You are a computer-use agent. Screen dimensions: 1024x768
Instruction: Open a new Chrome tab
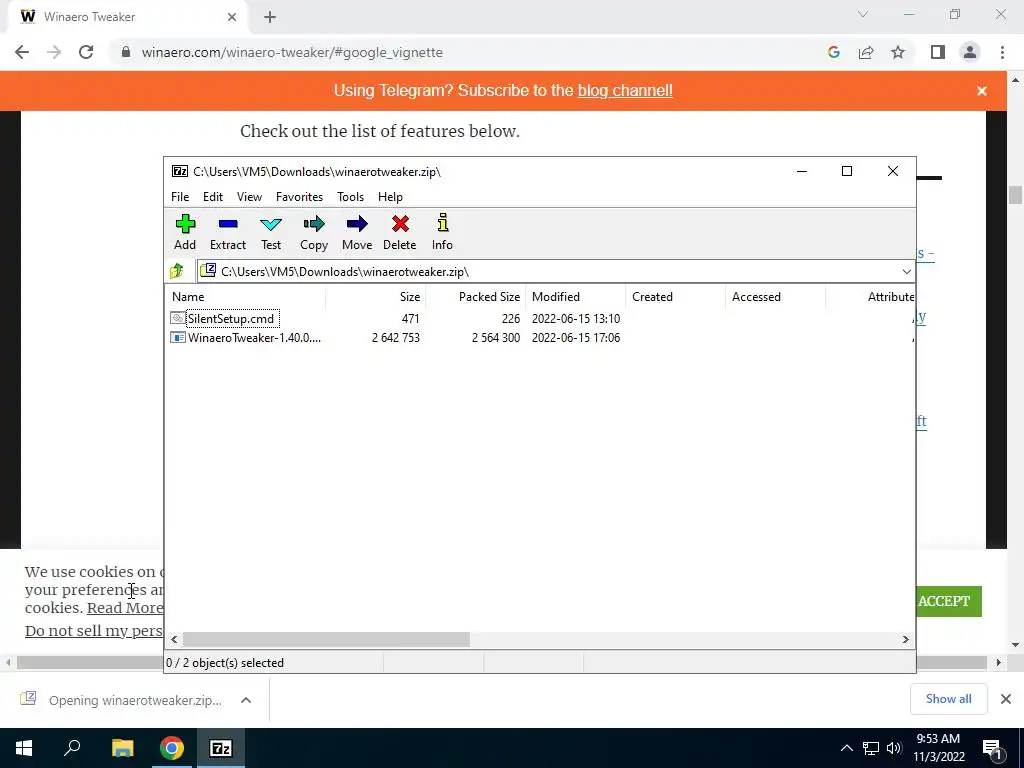270,17
